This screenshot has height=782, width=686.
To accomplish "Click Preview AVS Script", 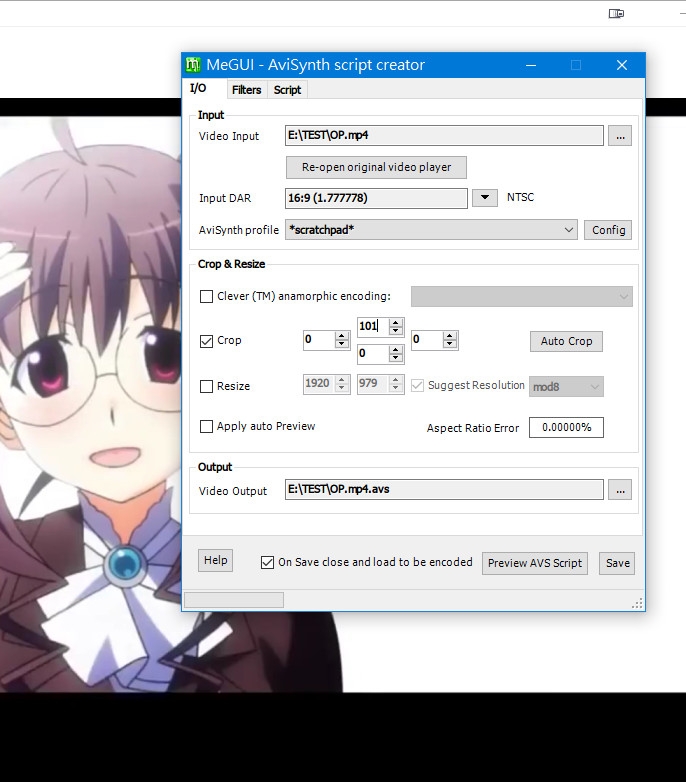I will (x=535, y=563).
